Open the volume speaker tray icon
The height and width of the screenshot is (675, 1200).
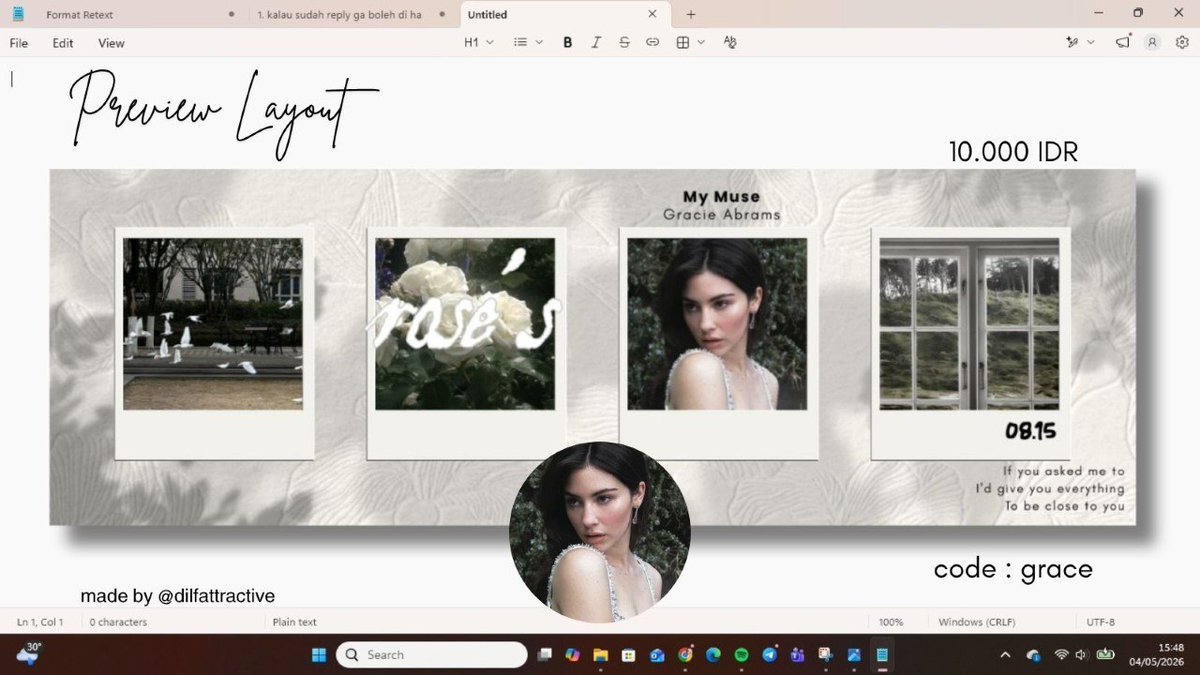[1081, 655]
